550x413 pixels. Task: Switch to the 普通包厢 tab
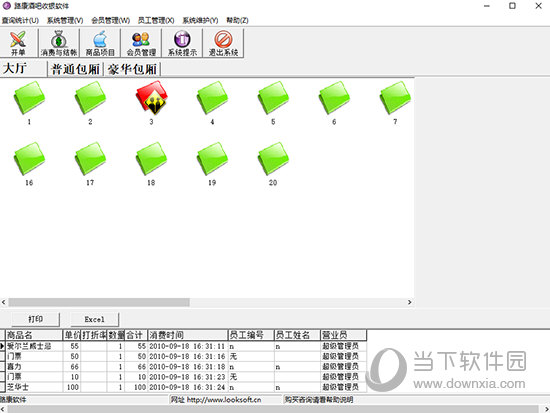coord(75,69)
